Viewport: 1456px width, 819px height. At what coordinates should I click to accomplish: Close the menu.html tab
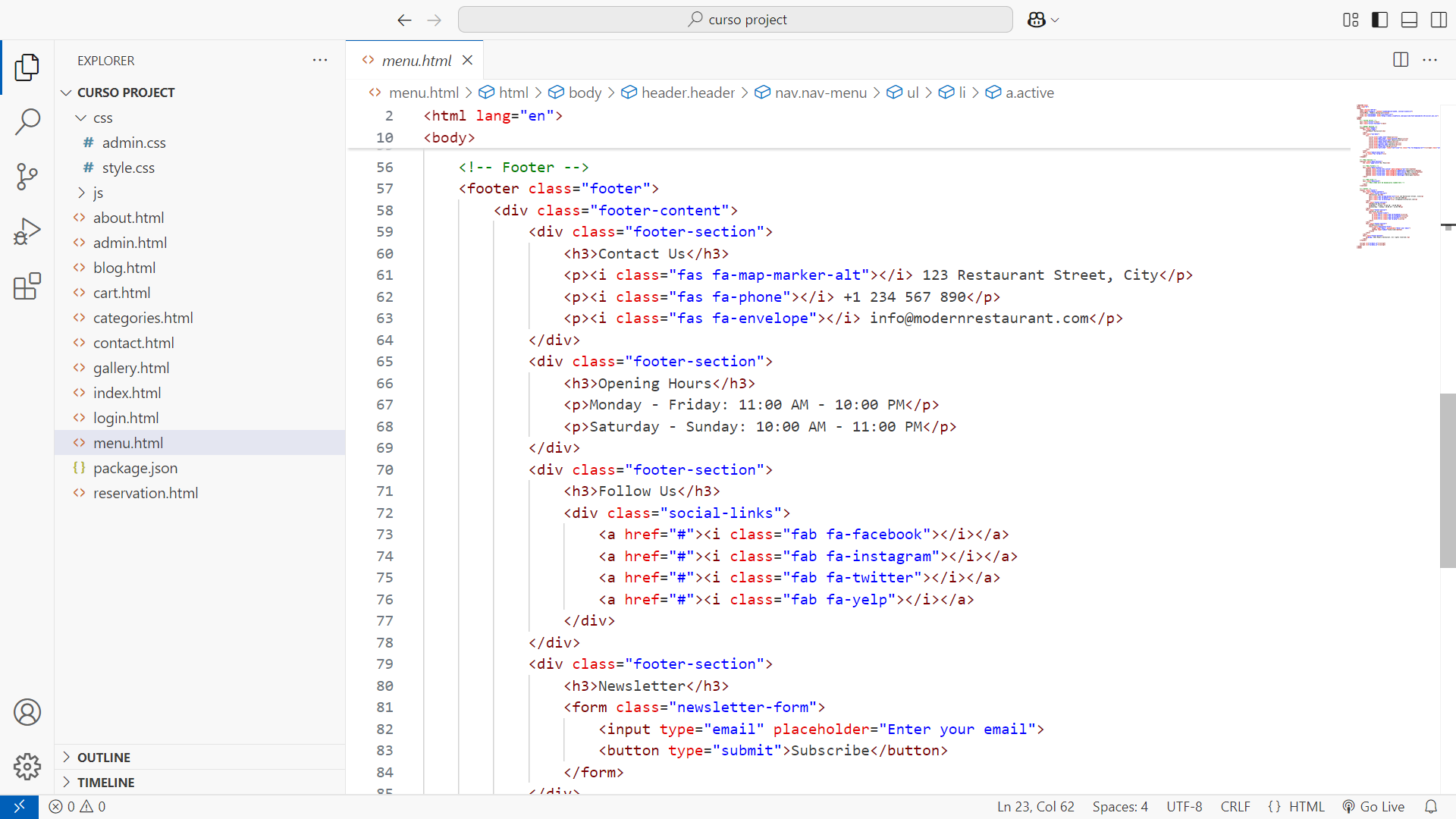468,60
